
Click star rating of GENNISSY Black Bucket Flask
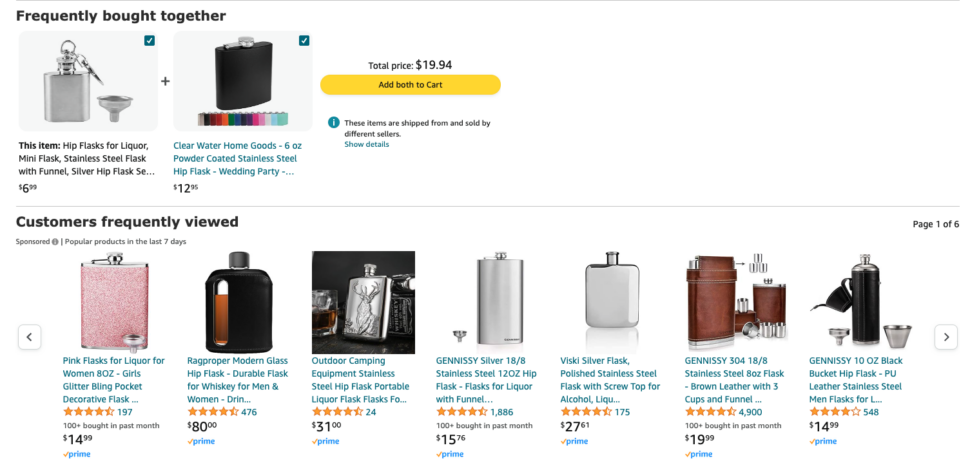coord(834,412)
